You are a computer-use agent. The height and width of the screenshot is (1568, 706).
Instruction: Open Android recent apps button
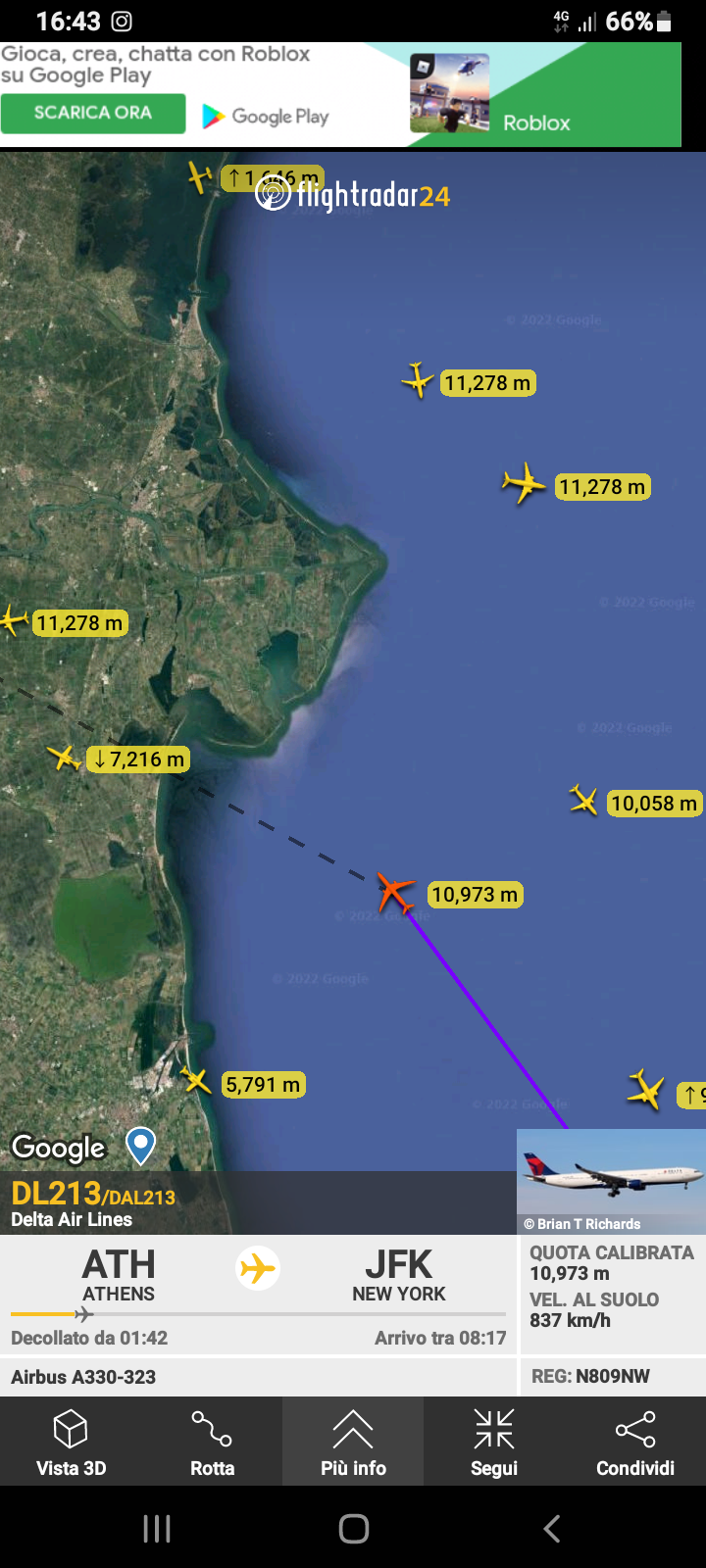(157, 1528)
